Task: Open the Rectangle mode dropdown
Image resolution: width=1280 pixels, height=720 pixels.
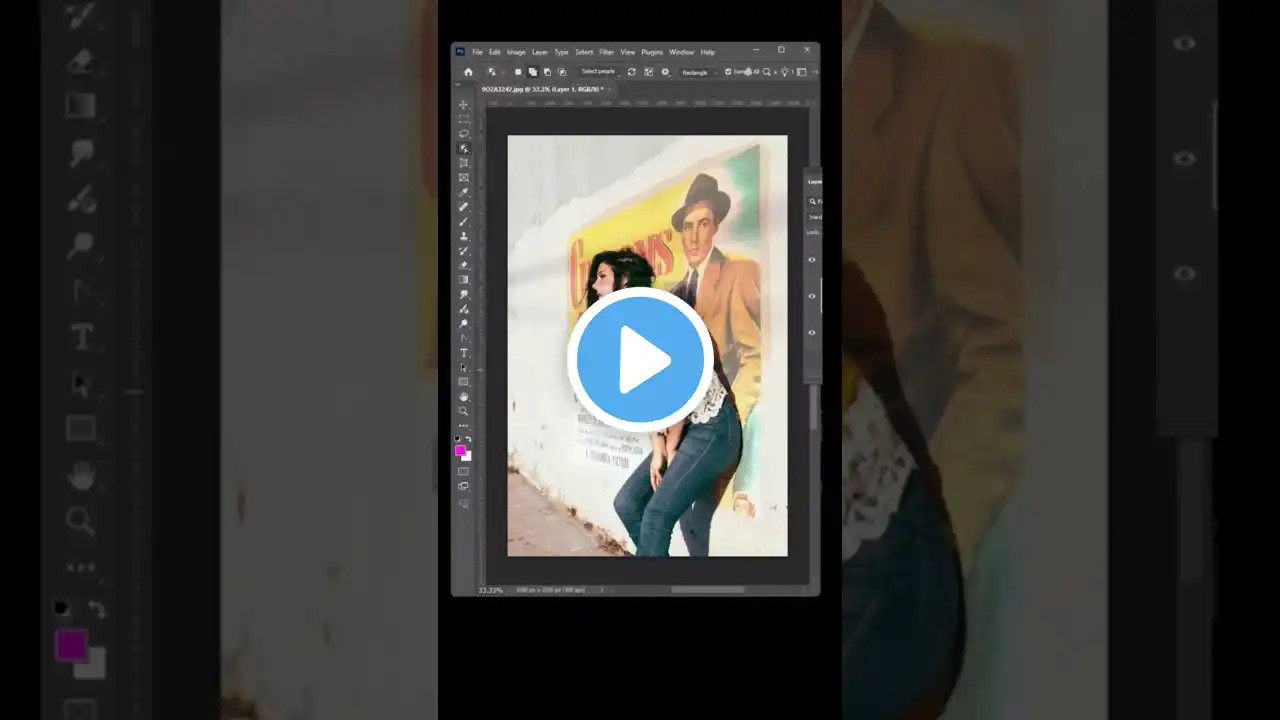Action: point(699,72)
